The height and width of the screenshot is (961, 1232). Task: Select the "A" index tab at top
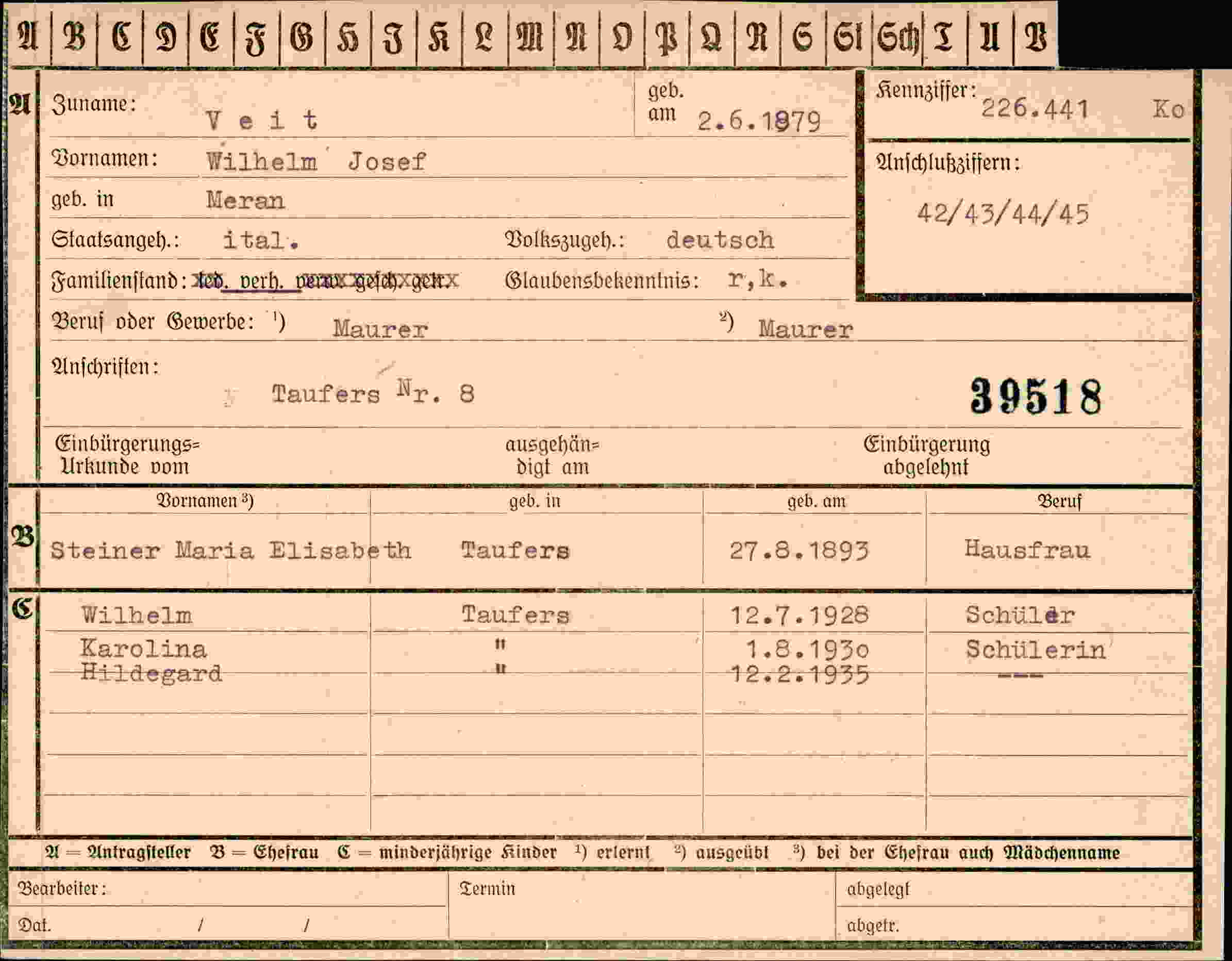point(28,36)
